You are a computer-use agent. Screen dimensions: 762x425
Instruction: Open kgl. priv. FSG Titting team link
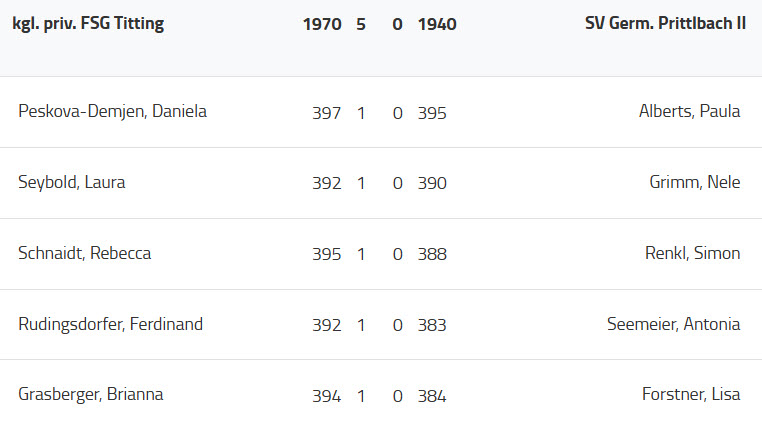click(88, 24)
